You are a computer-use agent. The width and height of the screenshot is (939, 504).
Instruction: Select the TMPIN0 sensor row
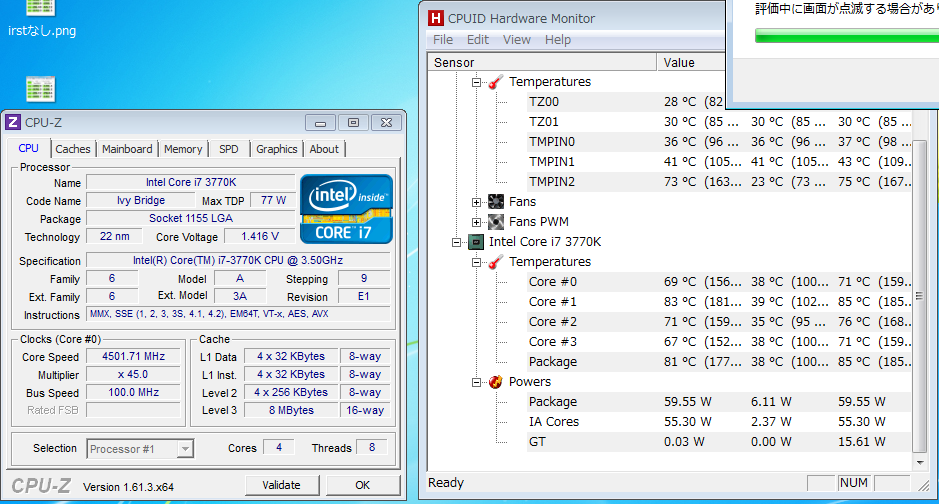719,142
